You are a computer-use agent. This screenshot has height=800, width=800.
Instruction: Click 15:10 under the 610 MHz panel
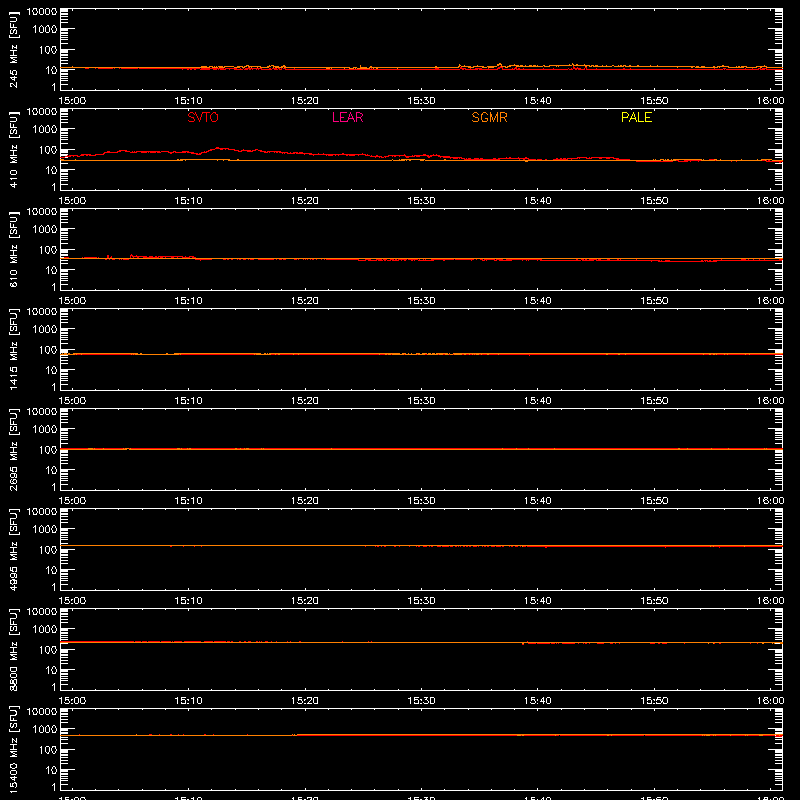[x=188, y=301]
